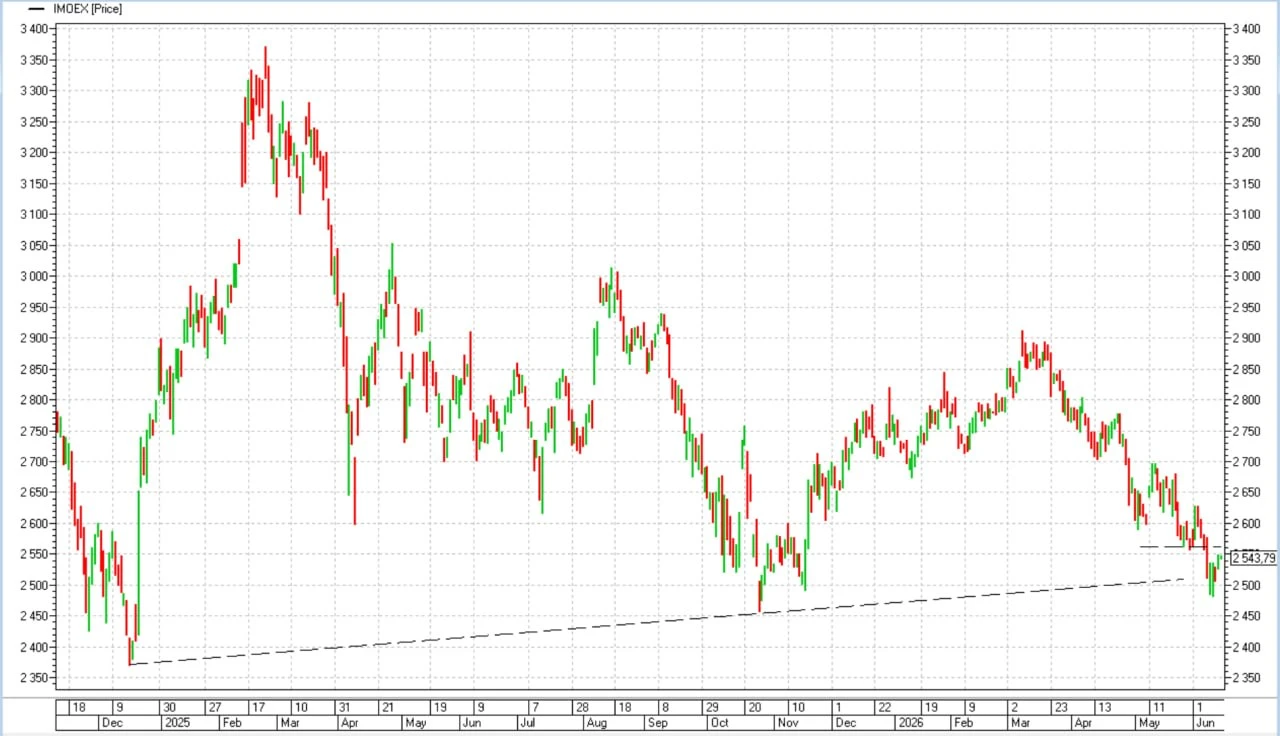
Task: Click date tick 28 on the time axis
Action: click(x=580, y=706)
